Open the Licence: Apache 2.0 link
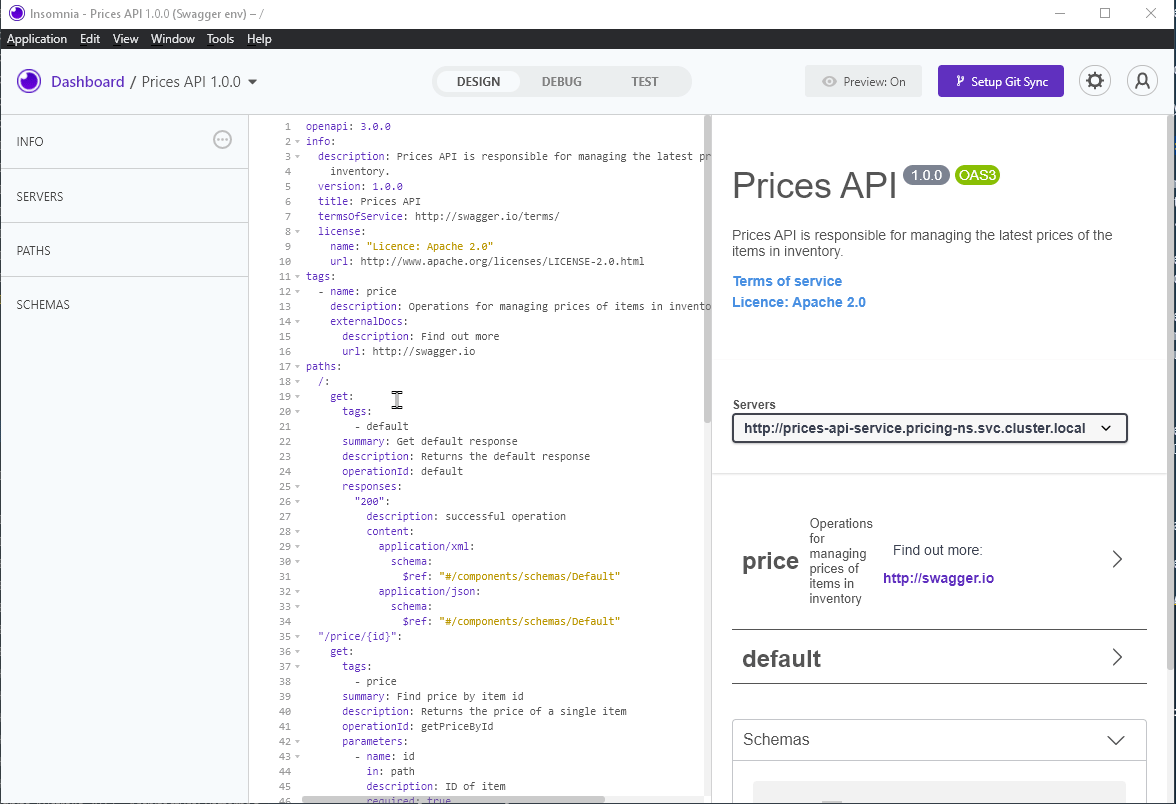 (799, 302)
